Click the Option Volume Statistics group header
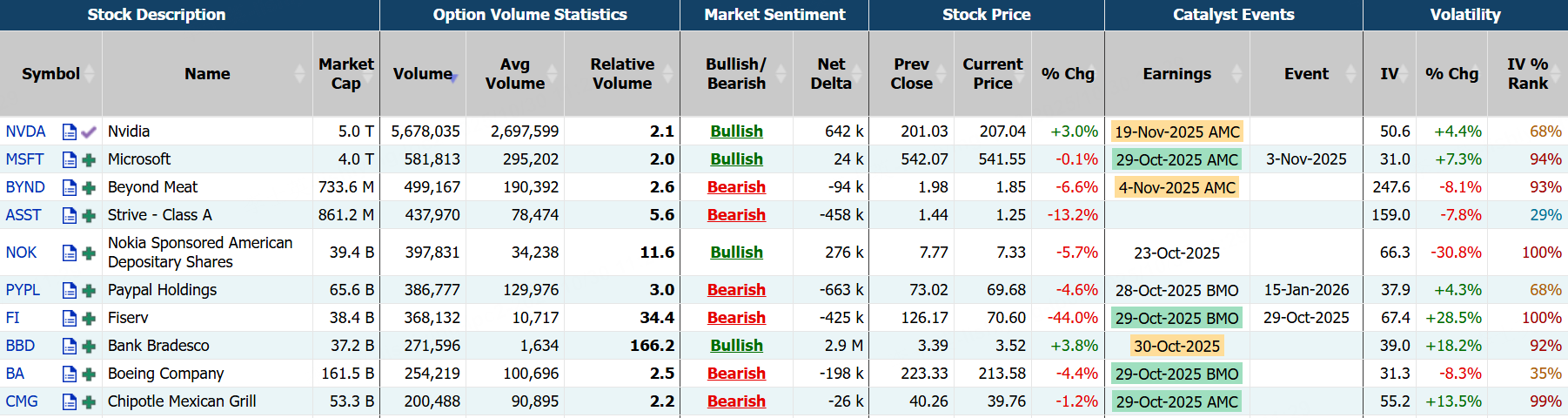This screenshot has width=1568, height=418. [529, 15]
